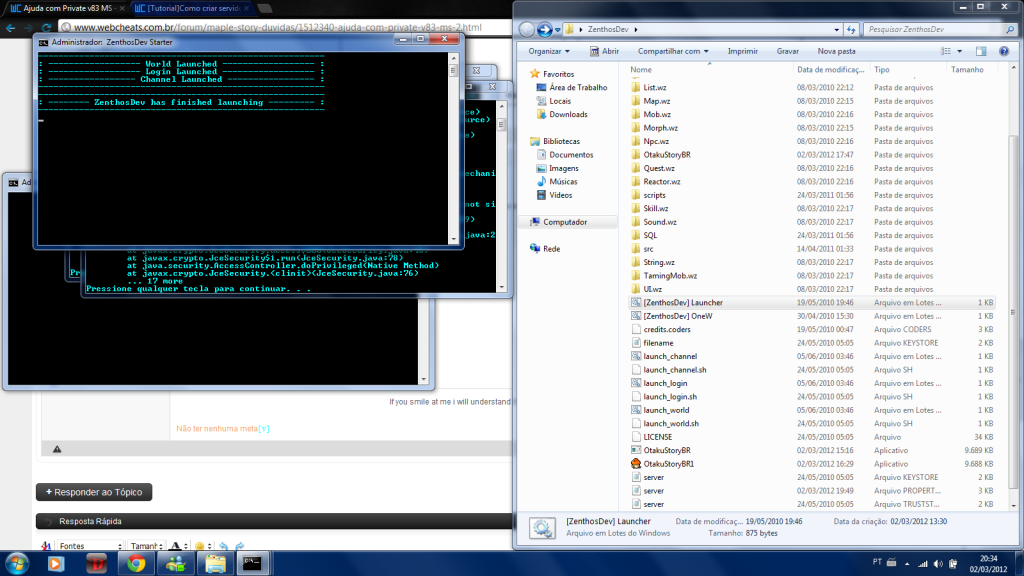1024x576 pixels.
Task: Click the Explorer back arrow button
Action: pos(528,29)
